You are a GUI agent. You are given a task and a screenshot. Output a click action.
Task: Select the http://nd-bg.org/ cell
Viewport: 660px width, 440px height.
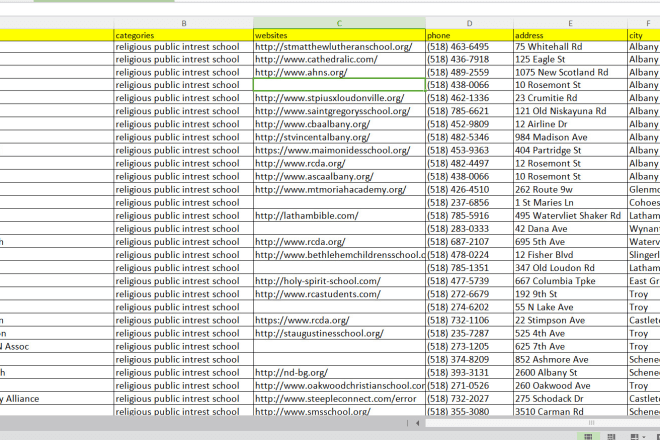click(339, 372)
